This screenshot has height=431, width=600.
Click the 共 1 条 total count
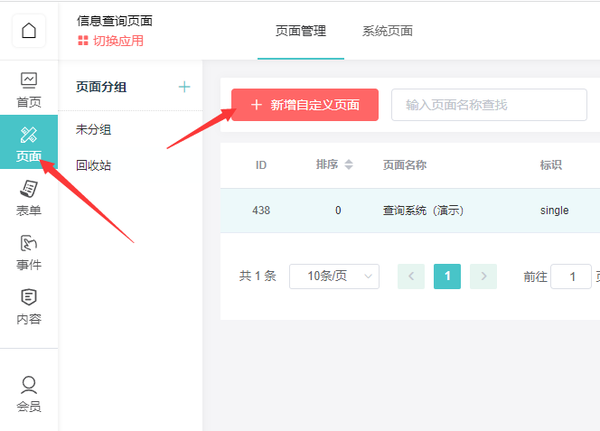pyautogui.click(x=258, y=276)
